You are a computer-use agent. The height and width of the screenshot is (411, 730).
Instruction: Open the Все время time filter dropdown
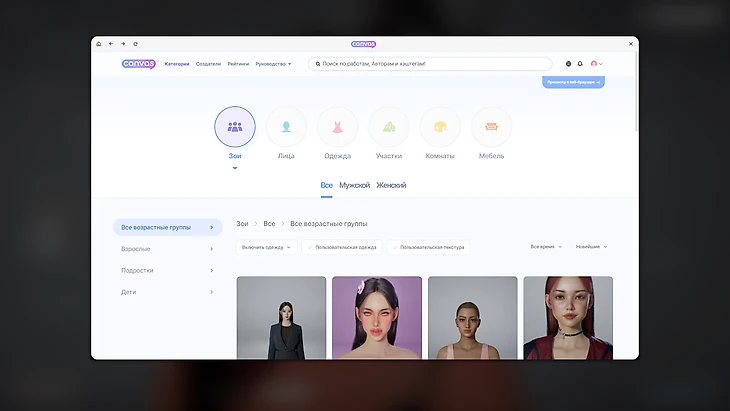click(546, 246)
